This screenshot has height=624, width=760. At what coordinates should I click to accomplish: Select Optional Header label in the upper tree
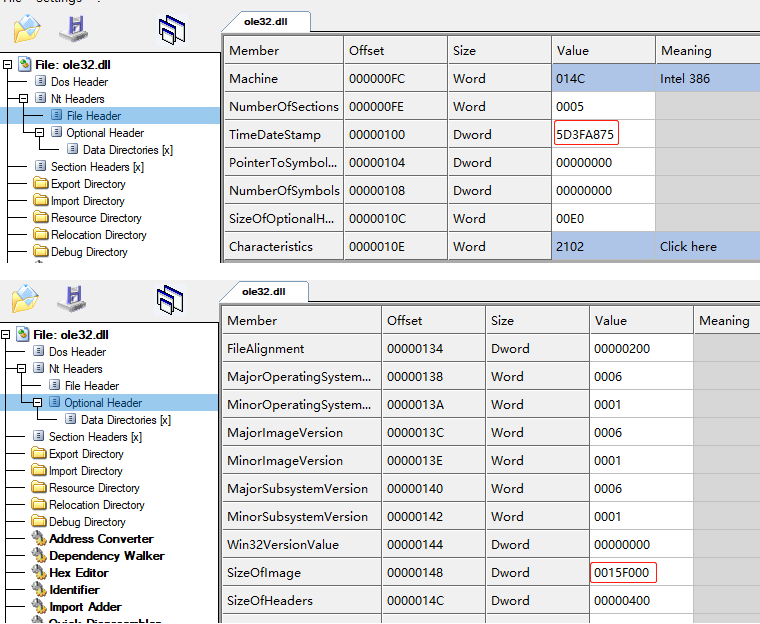pyautogui.click(x=105, y=132)
